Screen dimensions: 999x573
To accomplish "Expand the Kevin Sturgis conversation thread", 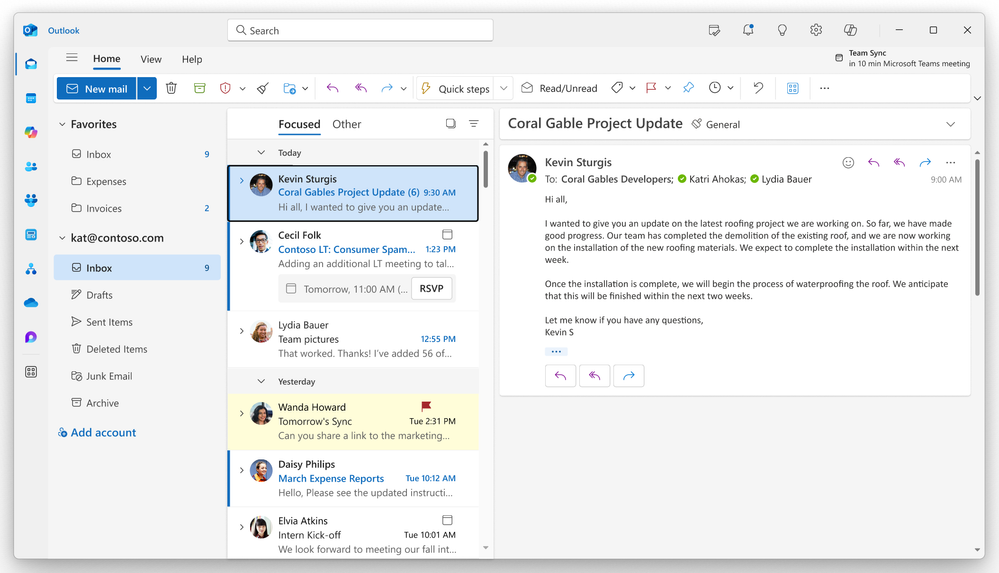I will tap(241, 180).
